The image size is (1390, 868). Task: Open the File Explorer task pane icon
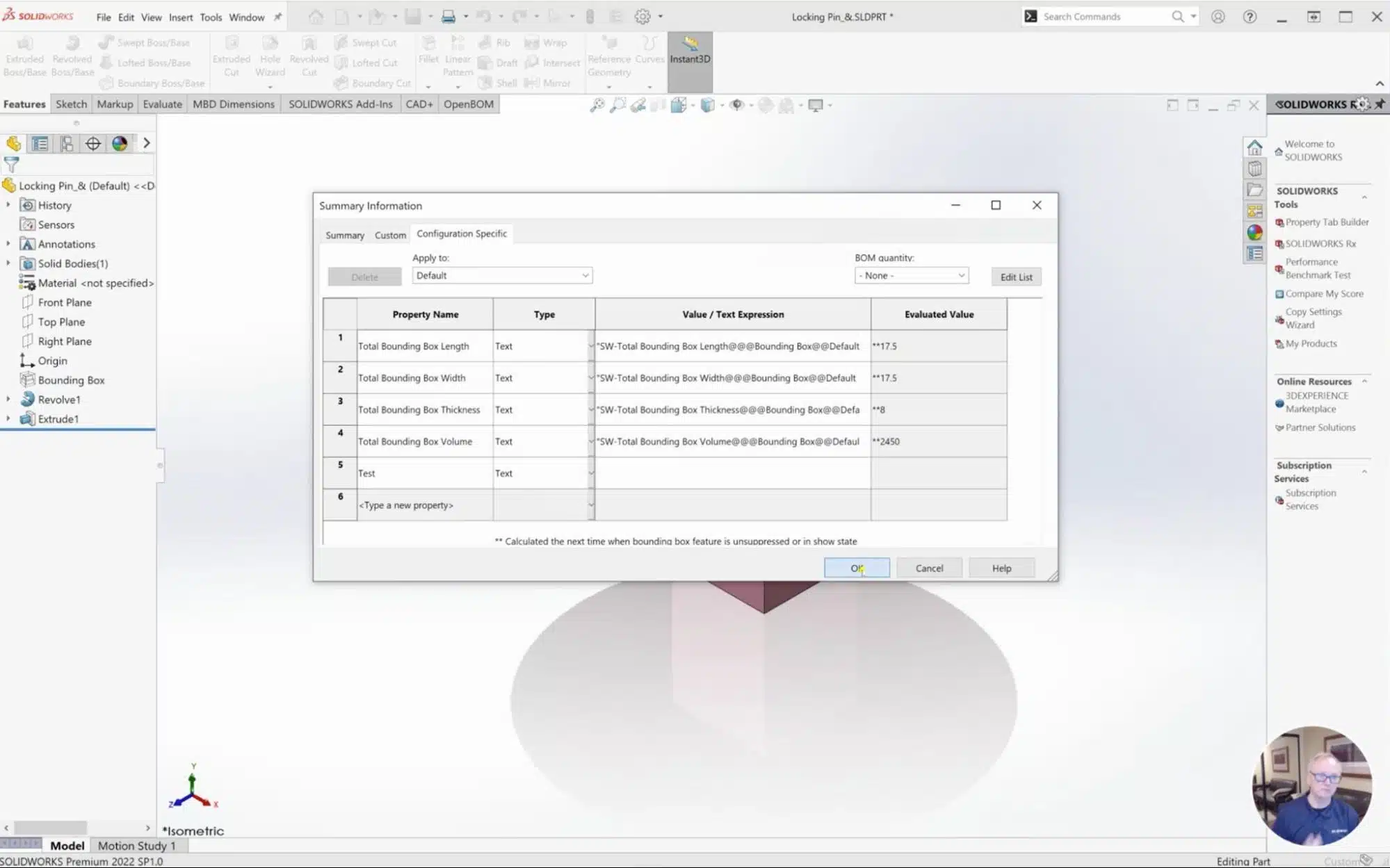coord(1254,190)
